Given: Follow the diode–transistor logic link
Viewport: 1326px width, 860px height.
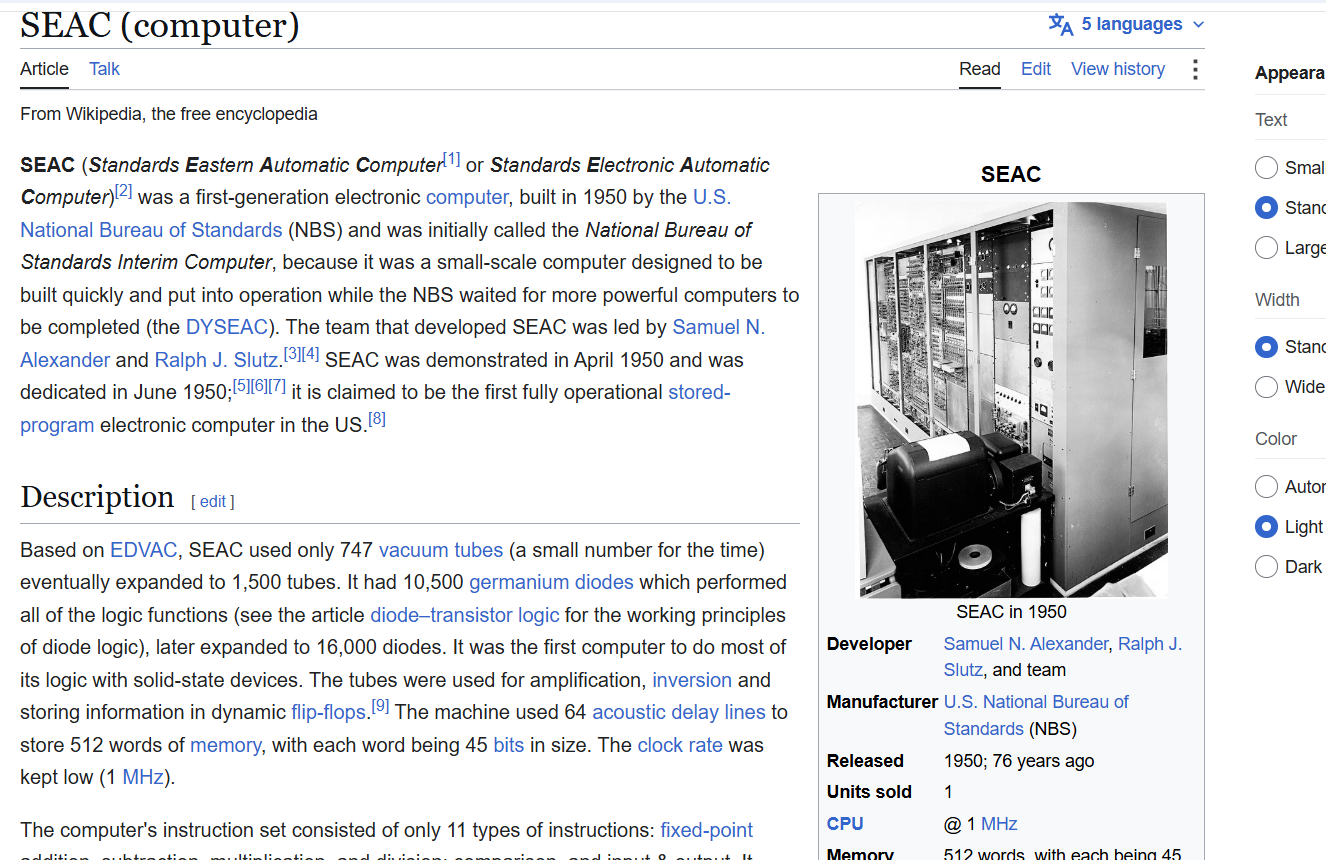Looking at the screenshot, I should pos(465,615).
